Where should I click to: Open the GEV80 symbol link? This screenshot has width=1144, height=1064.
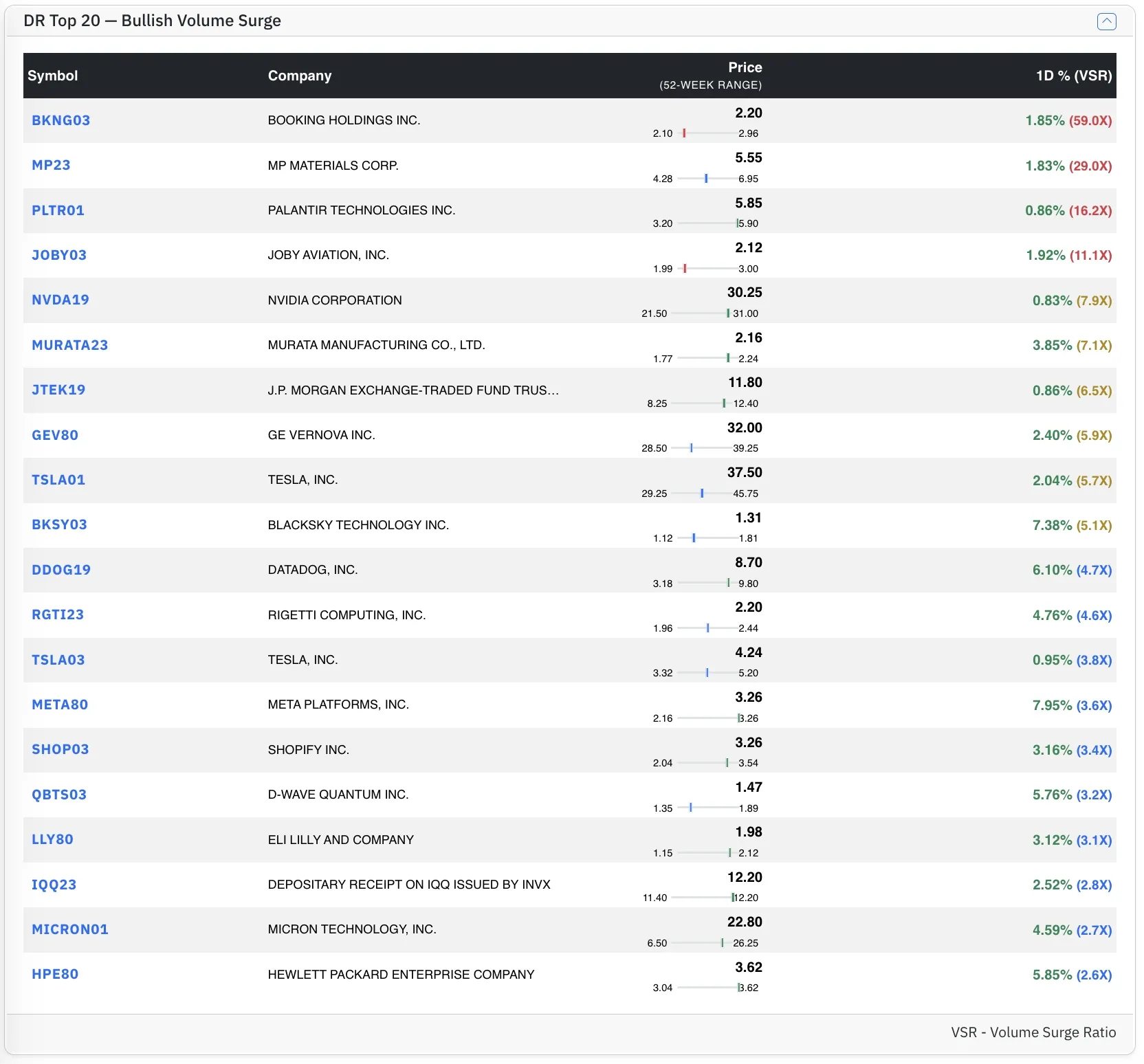tap(55, 435)
